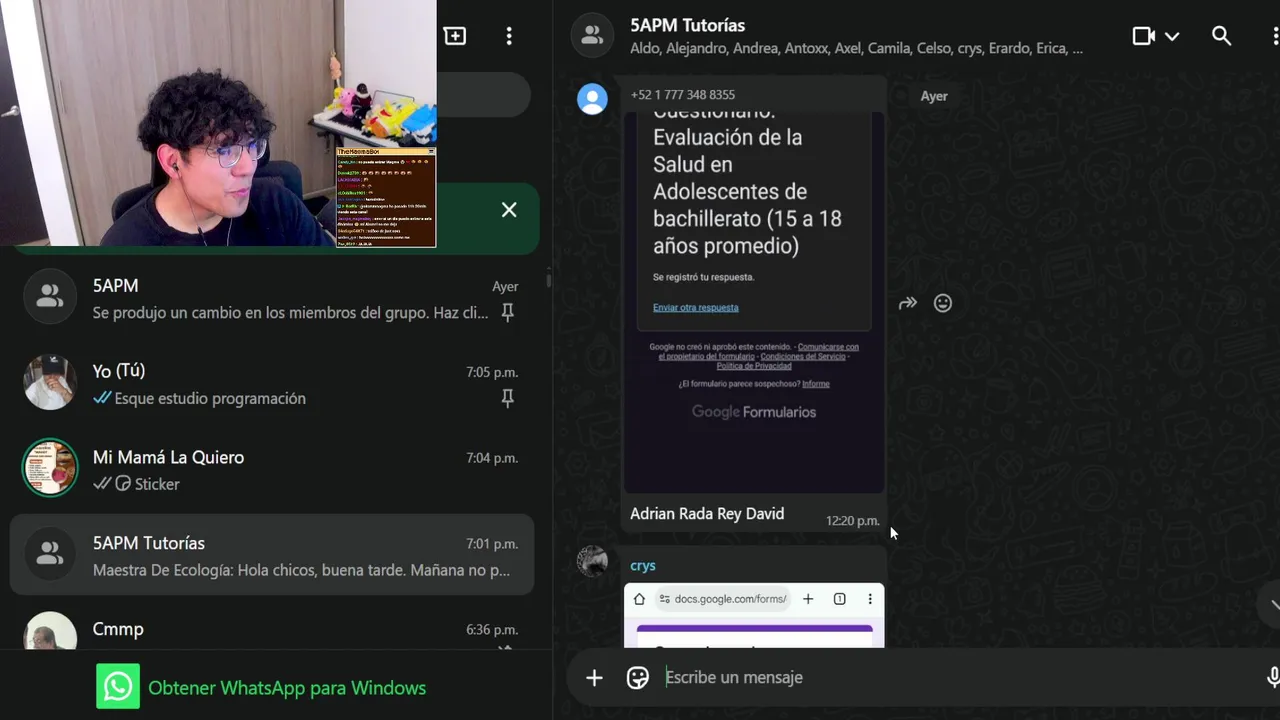Jump to latest messages with down arrow
1280x720 pixels.
coord(1273,604)
